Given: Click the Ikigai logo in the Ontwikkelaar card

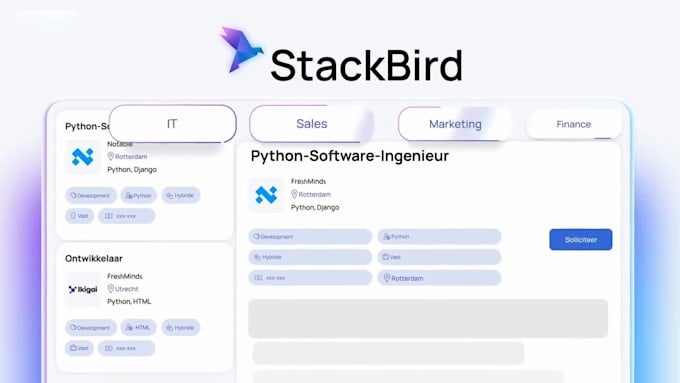Looking at the screenshot, I should (82, 289).
